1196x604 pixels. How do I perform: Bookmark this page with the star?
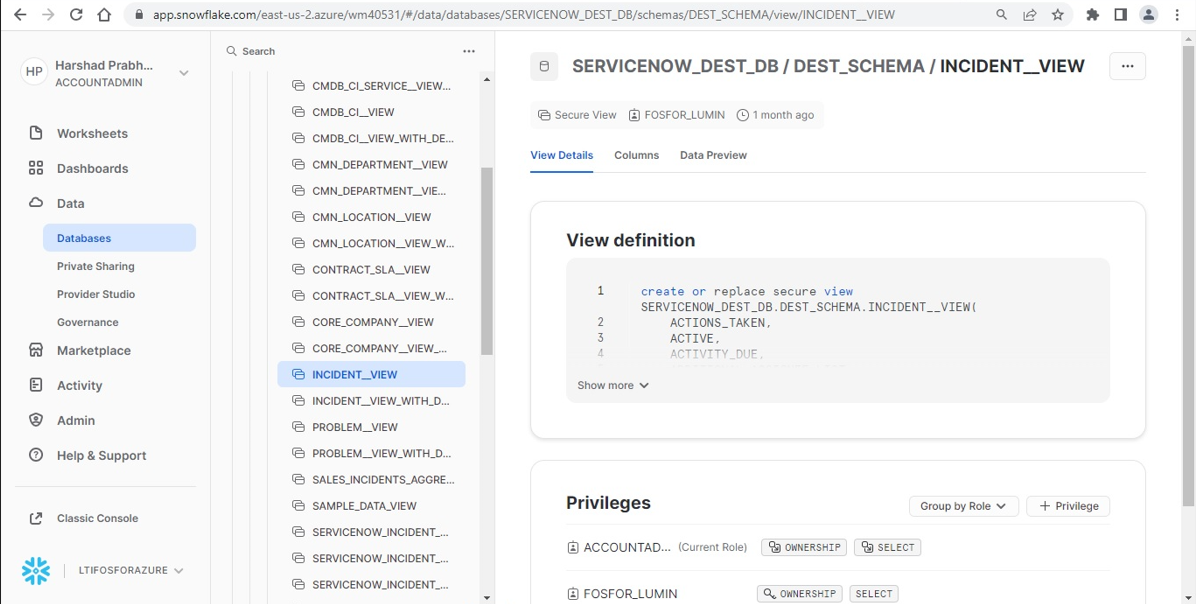coord(1058,14)
